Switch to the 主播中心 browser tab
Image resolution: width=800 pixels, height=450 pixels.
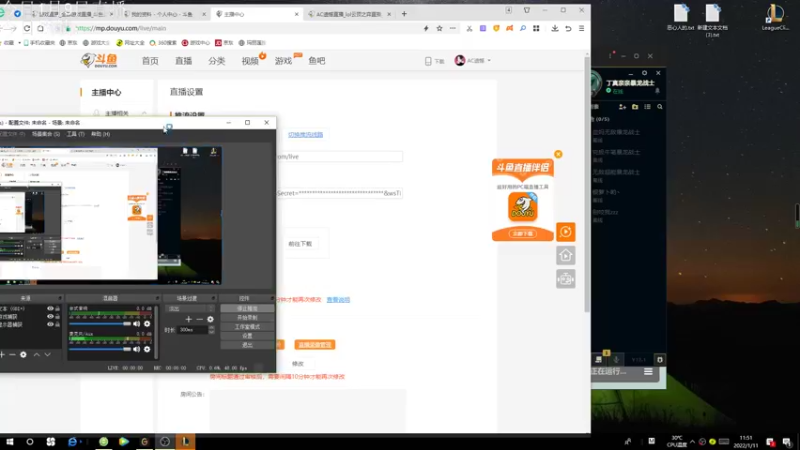point(257,14)
